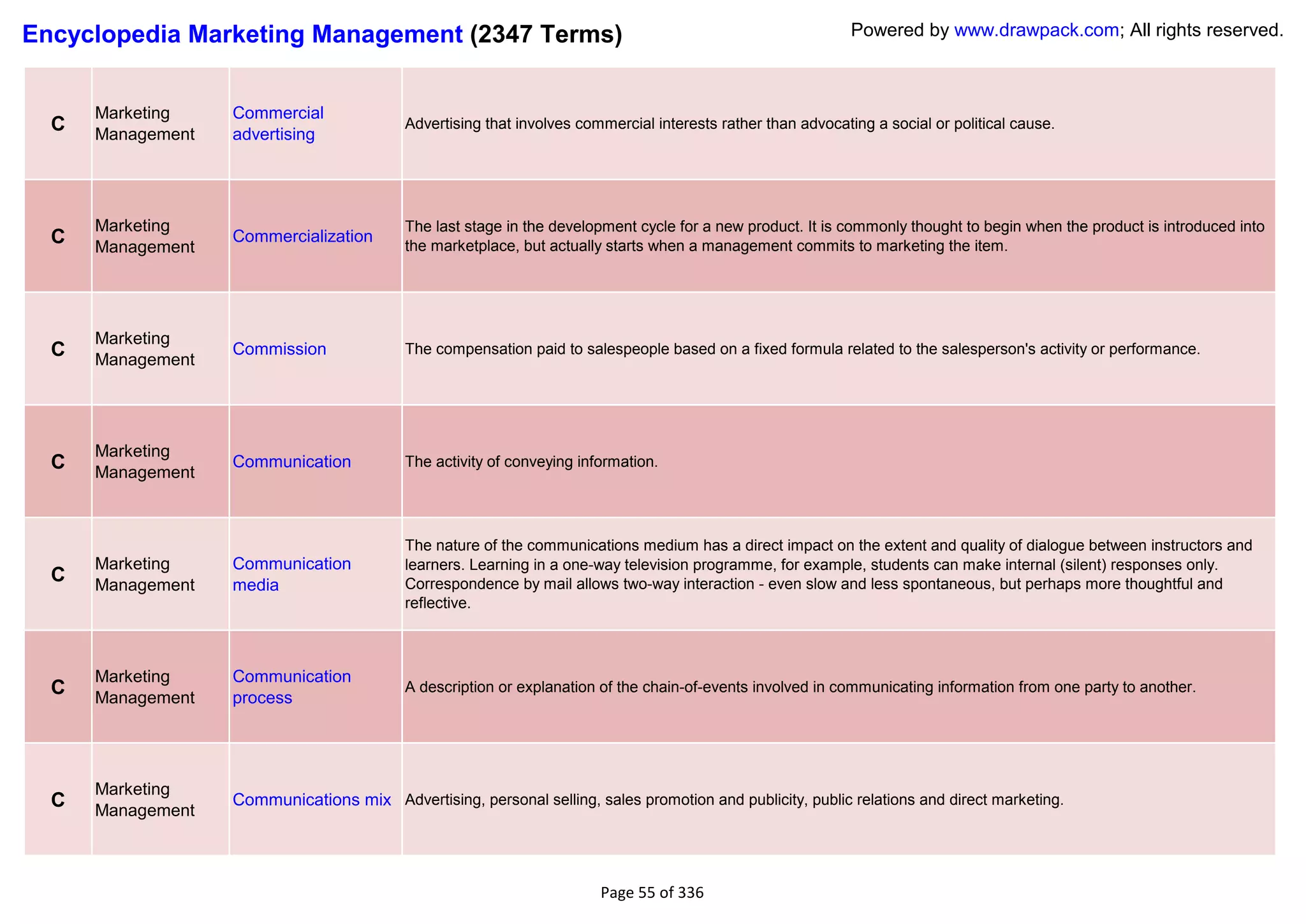Click the definition of Commercial advertising
This screenshot has height=924, width=1306.
[730, 124]
